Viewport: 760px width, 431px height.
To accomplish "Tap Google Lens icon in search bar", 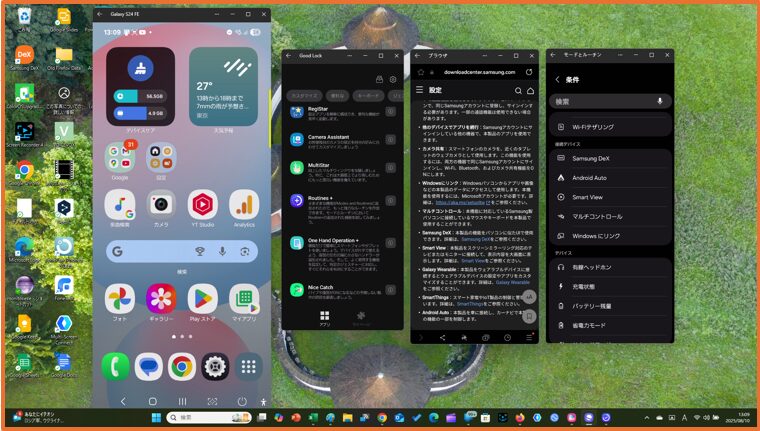I will coord(245,251).
